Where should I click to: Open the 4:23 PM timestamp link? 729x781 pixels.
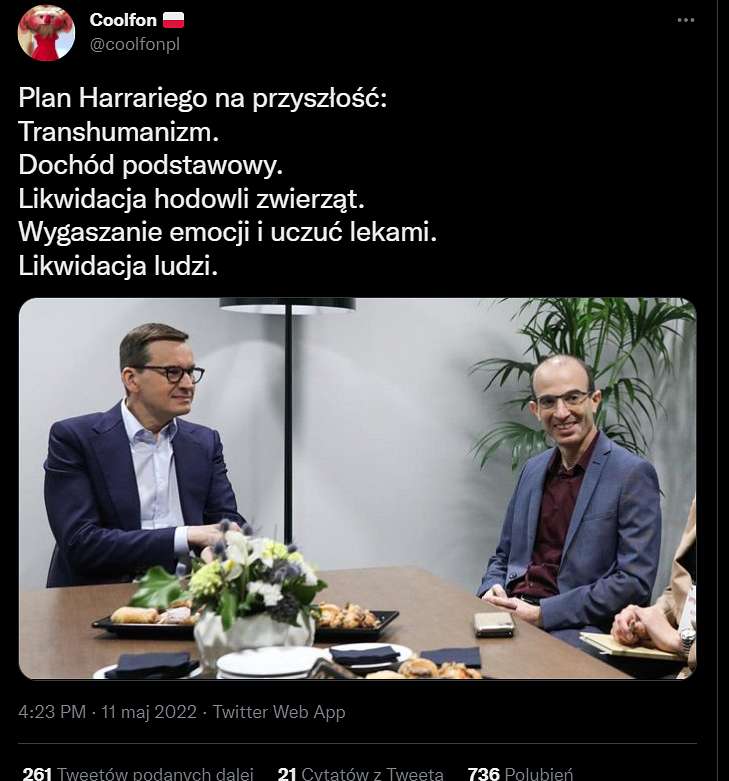click(x=108, y=712)
